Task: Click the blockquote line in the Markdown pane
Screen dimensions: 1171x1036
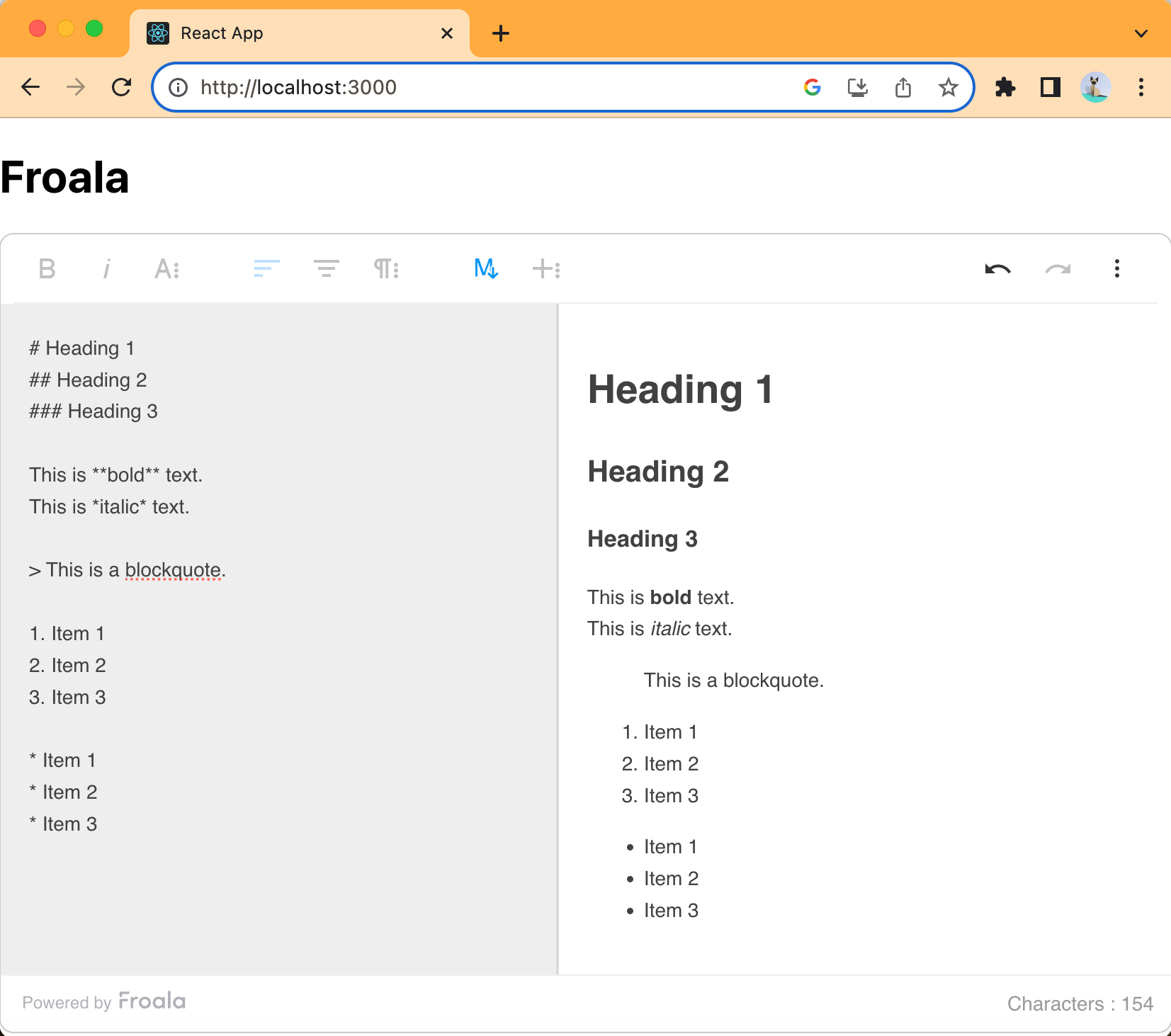Action: click(x=126, y=569)
